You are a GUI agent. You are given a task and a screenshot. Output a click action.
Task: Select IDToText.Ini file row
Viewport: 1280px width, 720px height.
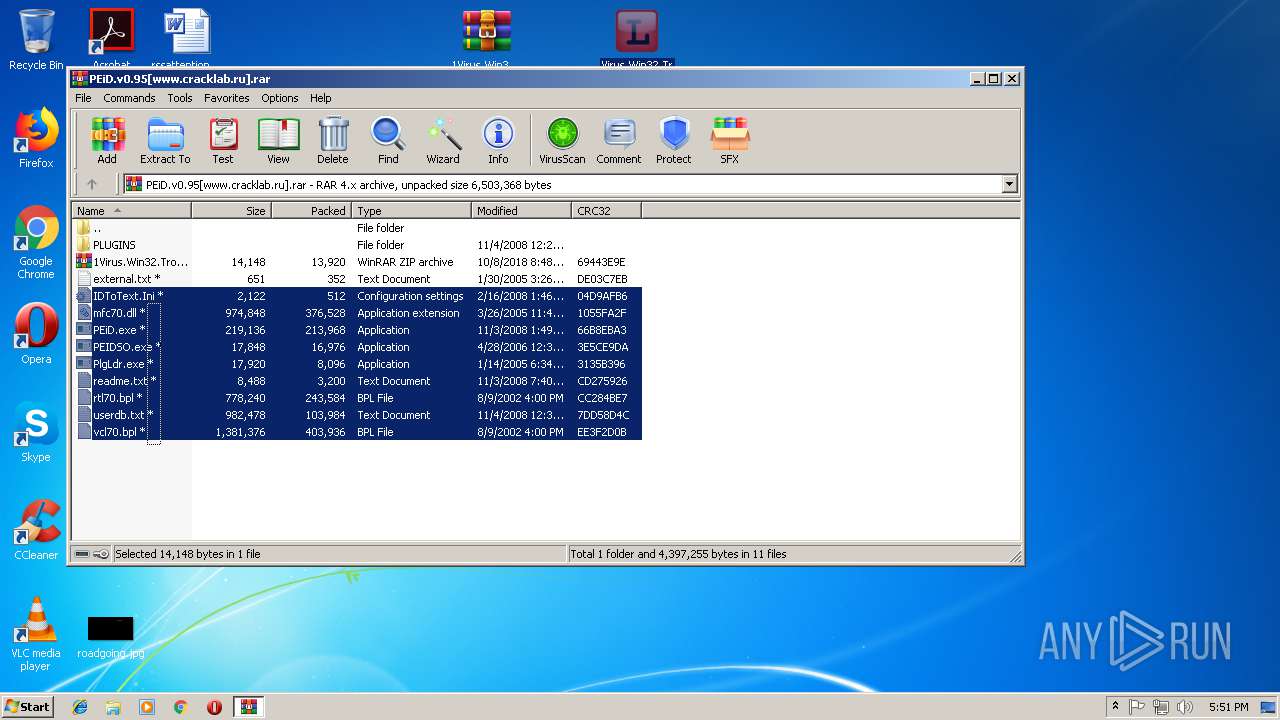pos(357,296)
